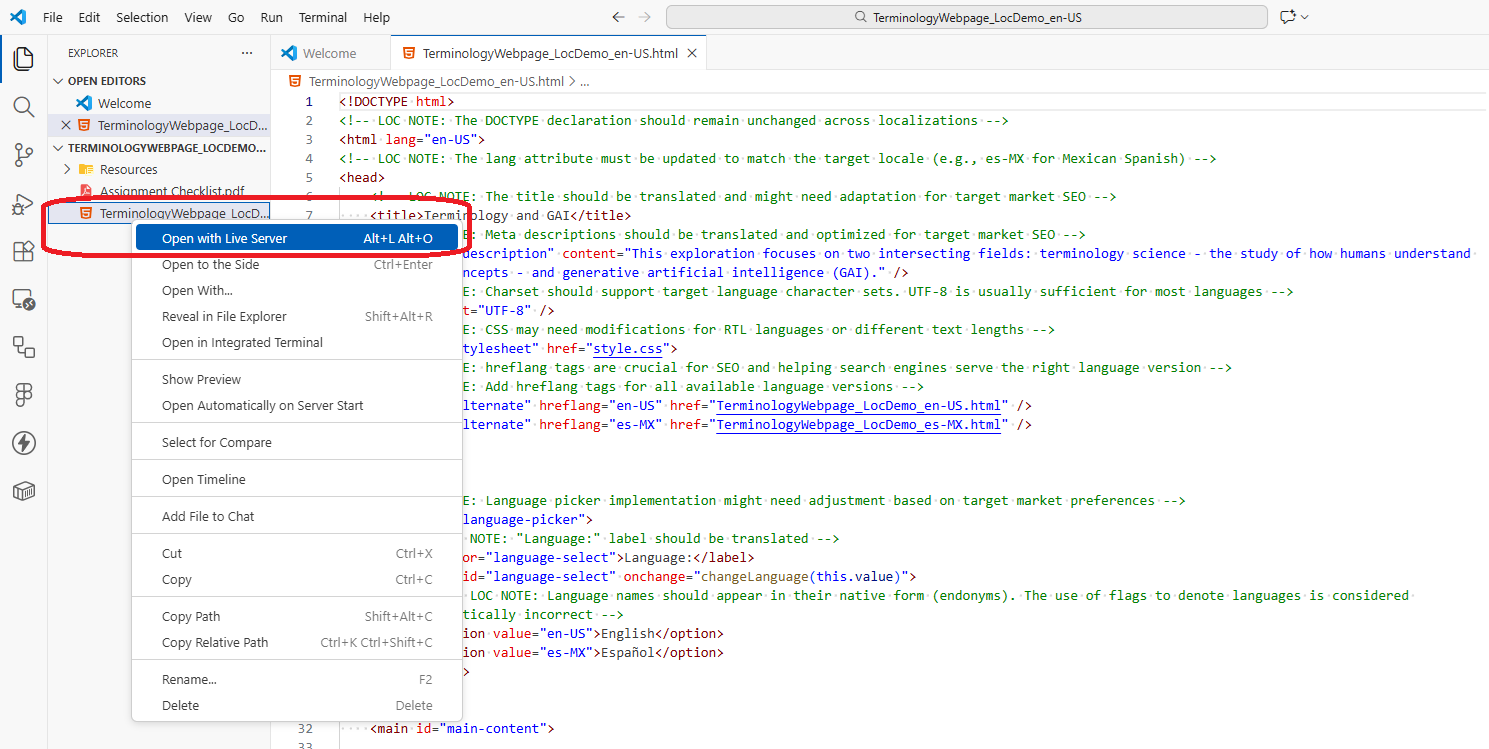Choose Copy Relative Path

click(297, 643)
